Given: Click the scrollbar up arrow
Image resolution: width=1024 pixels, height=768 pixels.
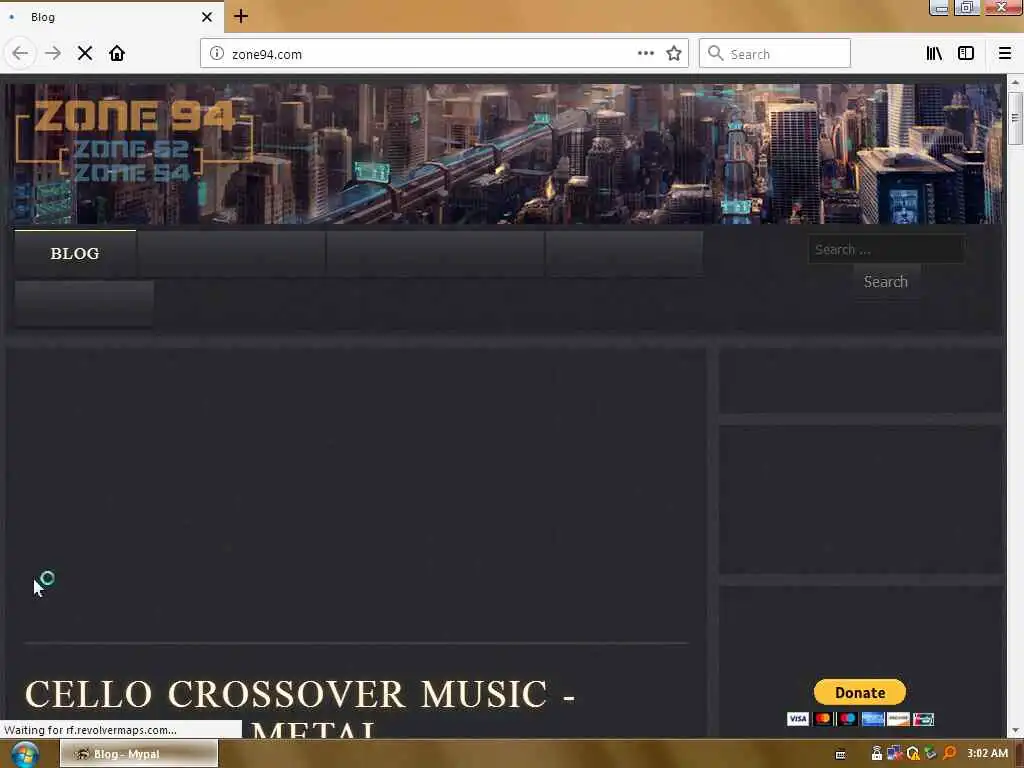Looking at the screenshot, I should coord(1014,82).
